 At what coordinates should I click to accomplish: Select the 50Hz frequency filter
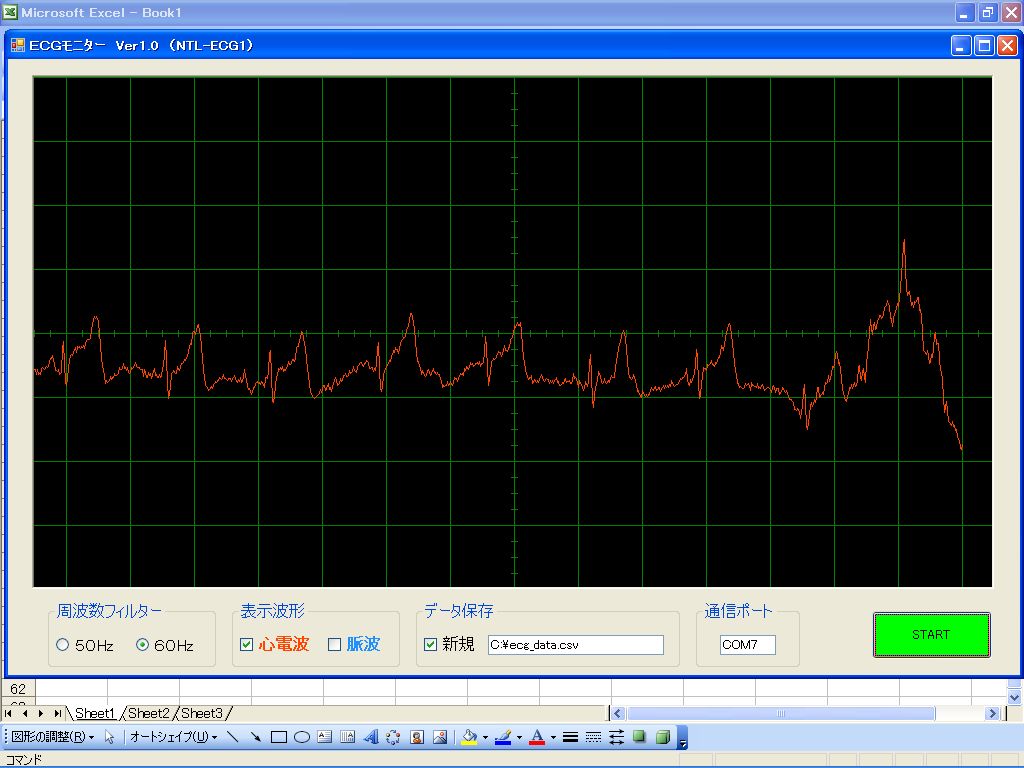coord(63,645)
